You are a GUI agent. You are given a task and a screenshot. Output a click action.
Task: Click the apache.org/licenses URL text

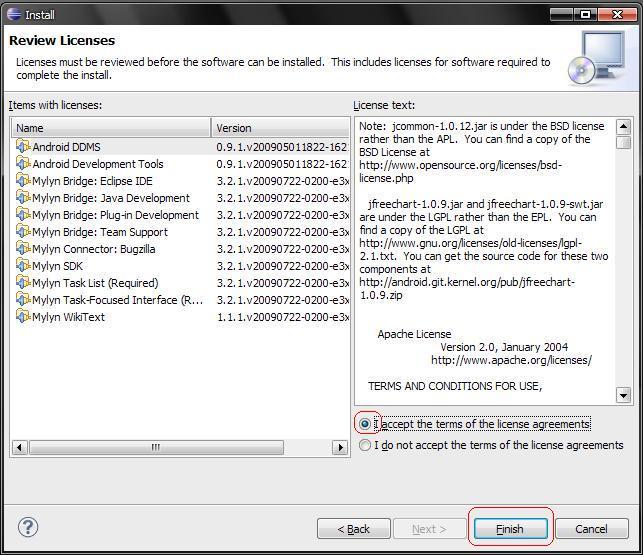(x=511, y=360)
